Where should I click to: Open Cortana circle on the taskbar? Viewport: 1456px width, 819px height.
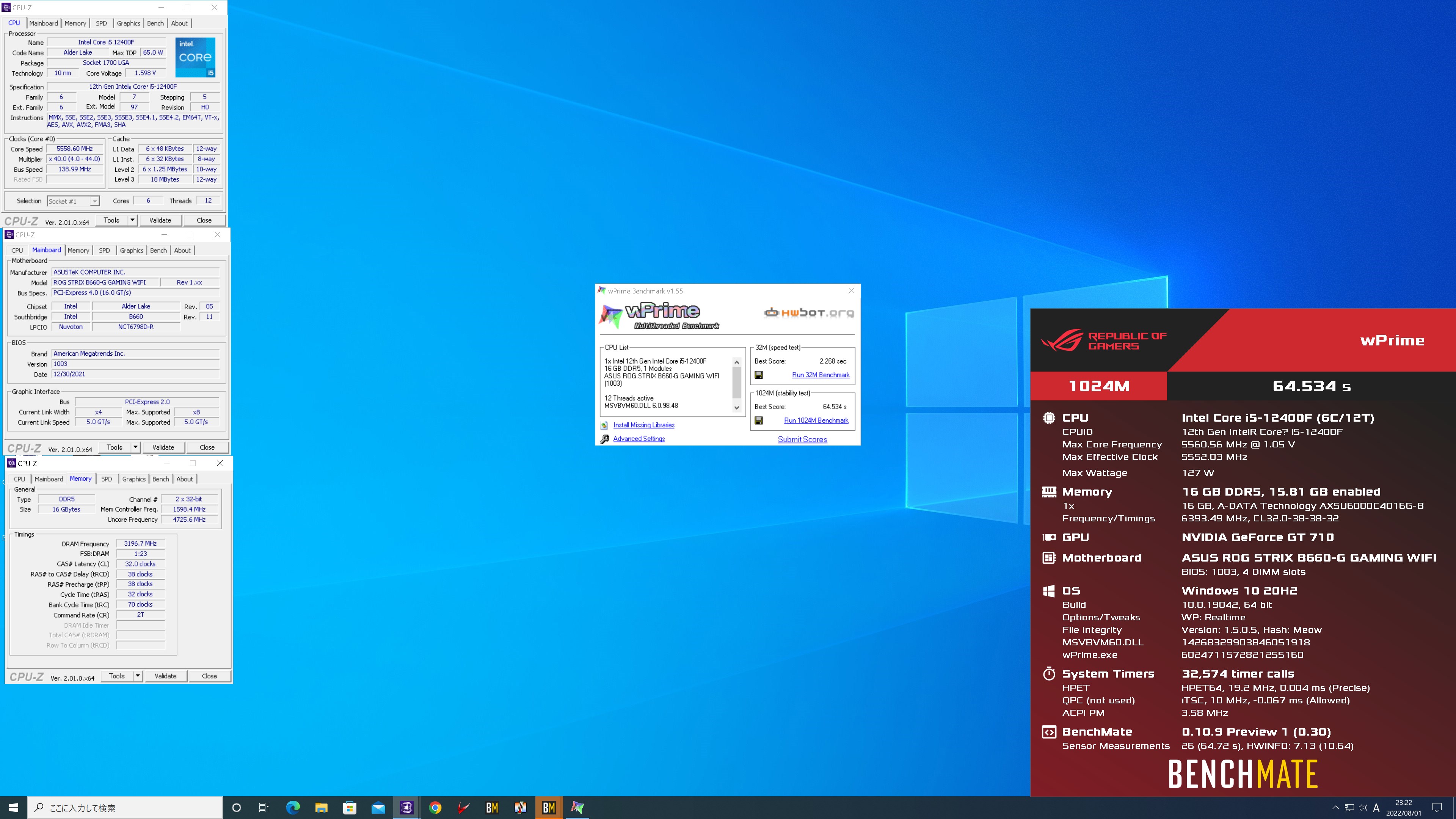237,808
